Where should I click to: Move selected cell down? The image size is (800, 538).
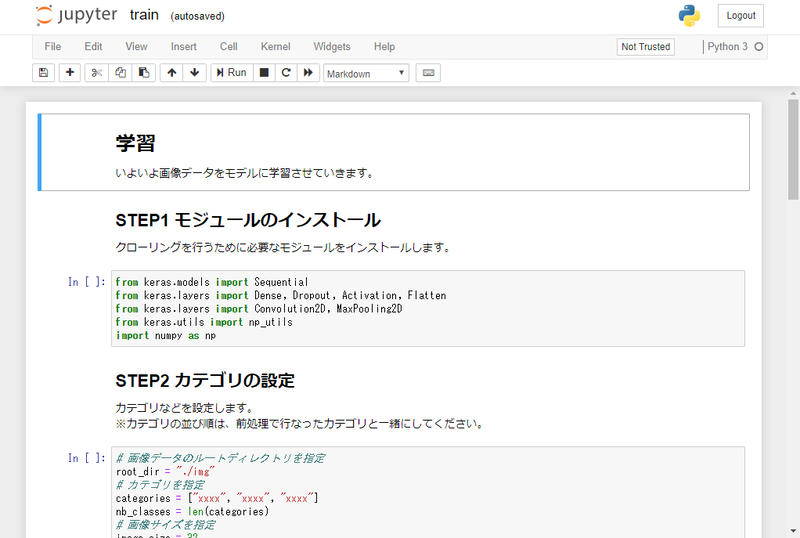click(x=194, y=73)
